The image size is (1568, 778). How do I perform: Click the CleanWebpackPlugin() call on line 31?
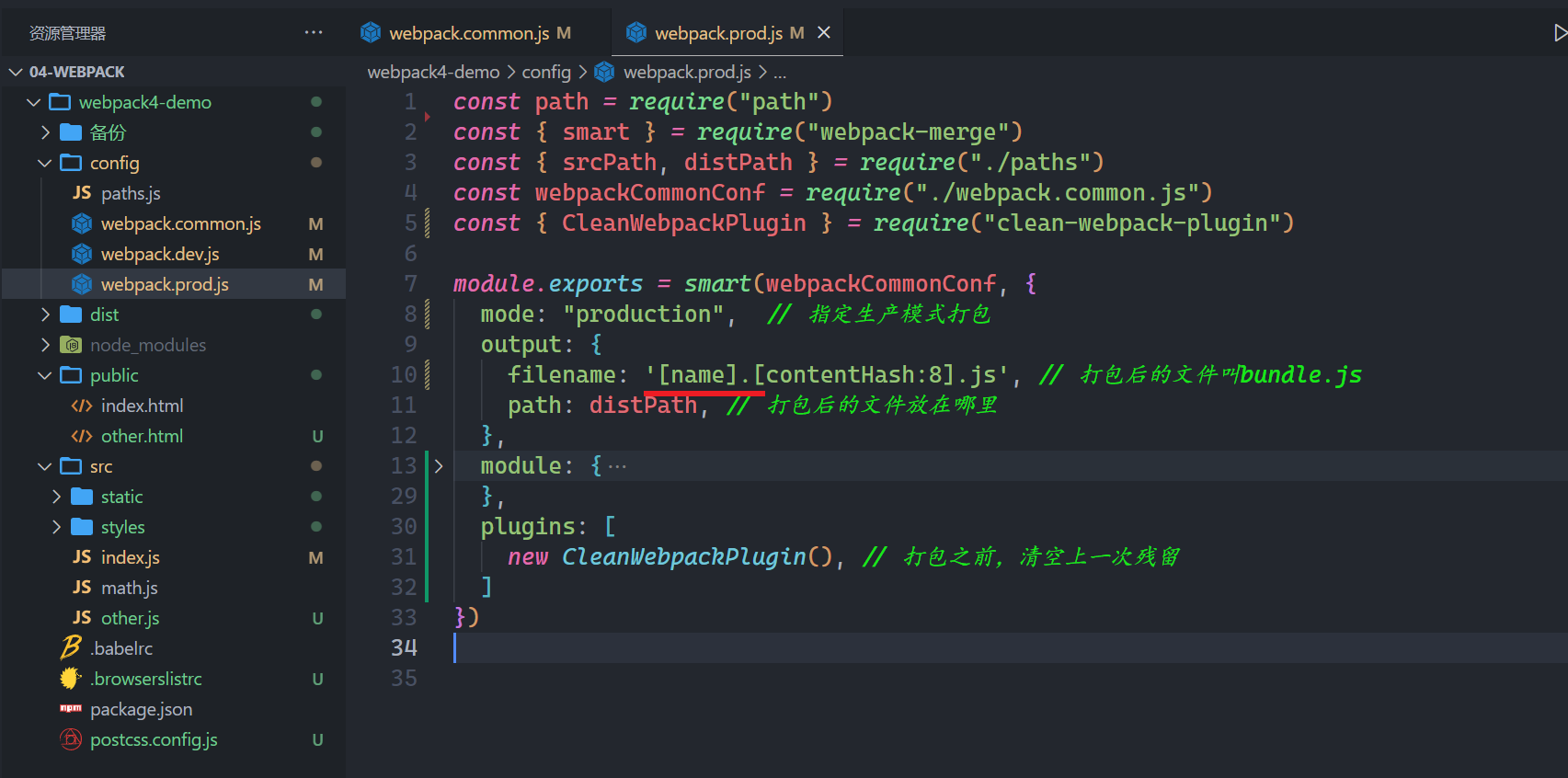[x=697, y=556]
